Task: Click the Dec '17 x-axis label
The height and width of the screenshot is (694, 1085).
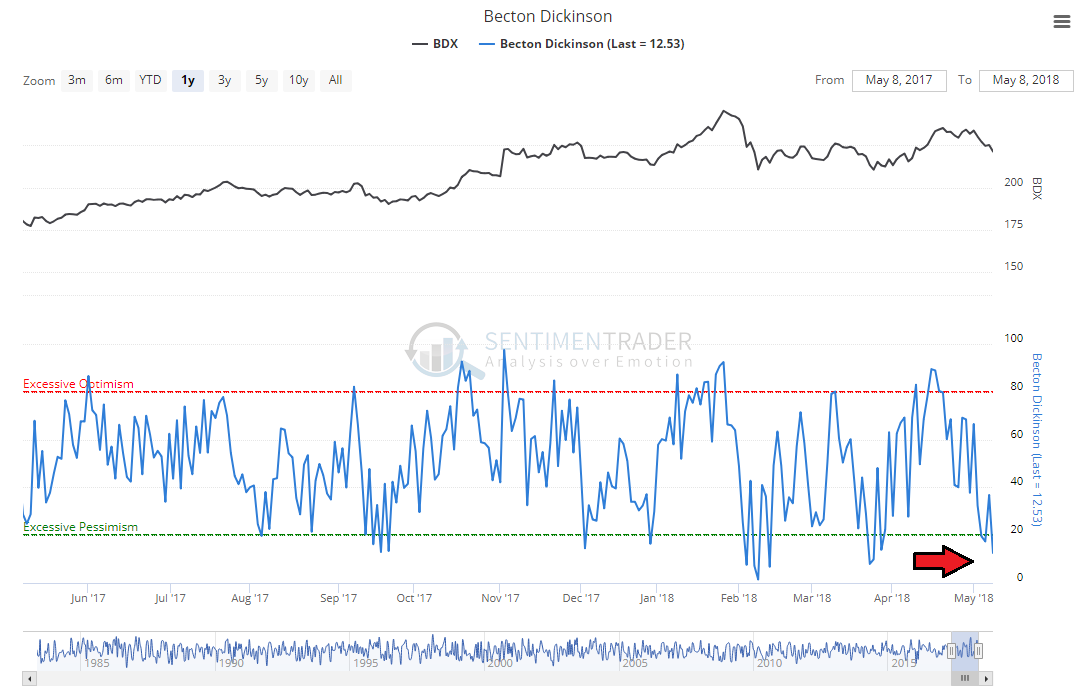Action: click(x=581, y=599)
